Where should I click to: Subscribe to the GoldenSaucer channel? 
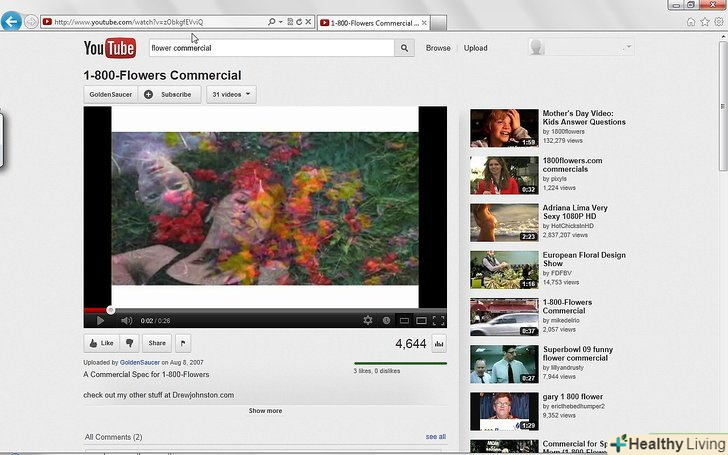point(169,94)
